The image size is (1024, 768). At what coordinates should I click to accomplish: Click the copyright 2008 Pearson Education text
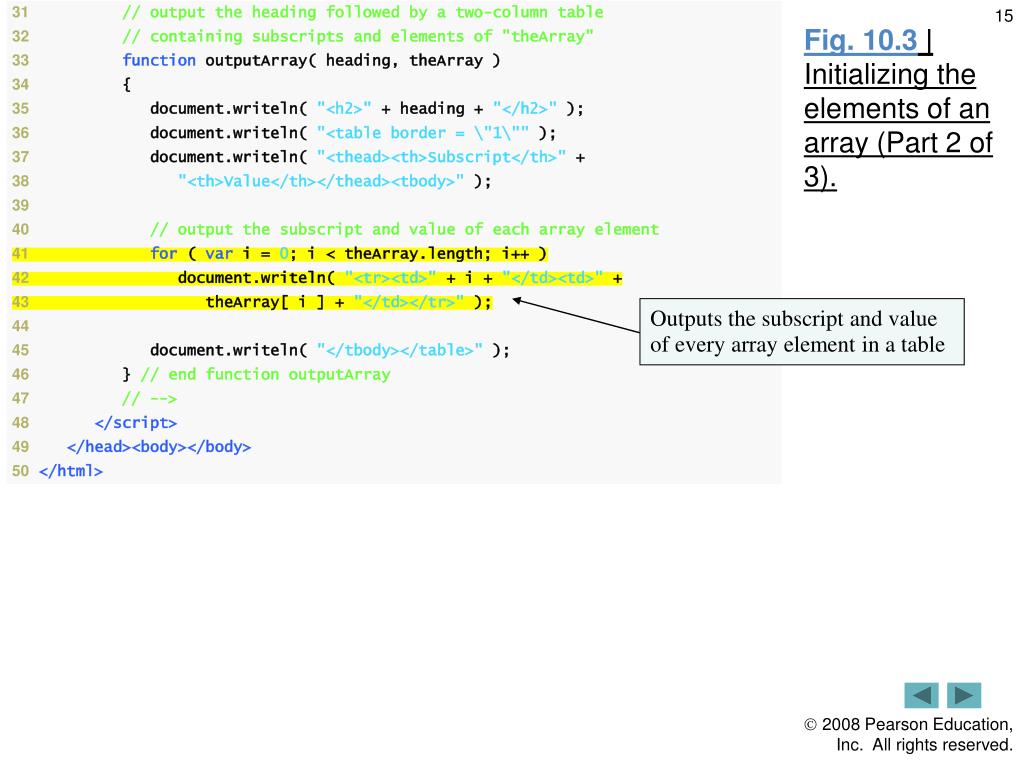coord(908,735)
